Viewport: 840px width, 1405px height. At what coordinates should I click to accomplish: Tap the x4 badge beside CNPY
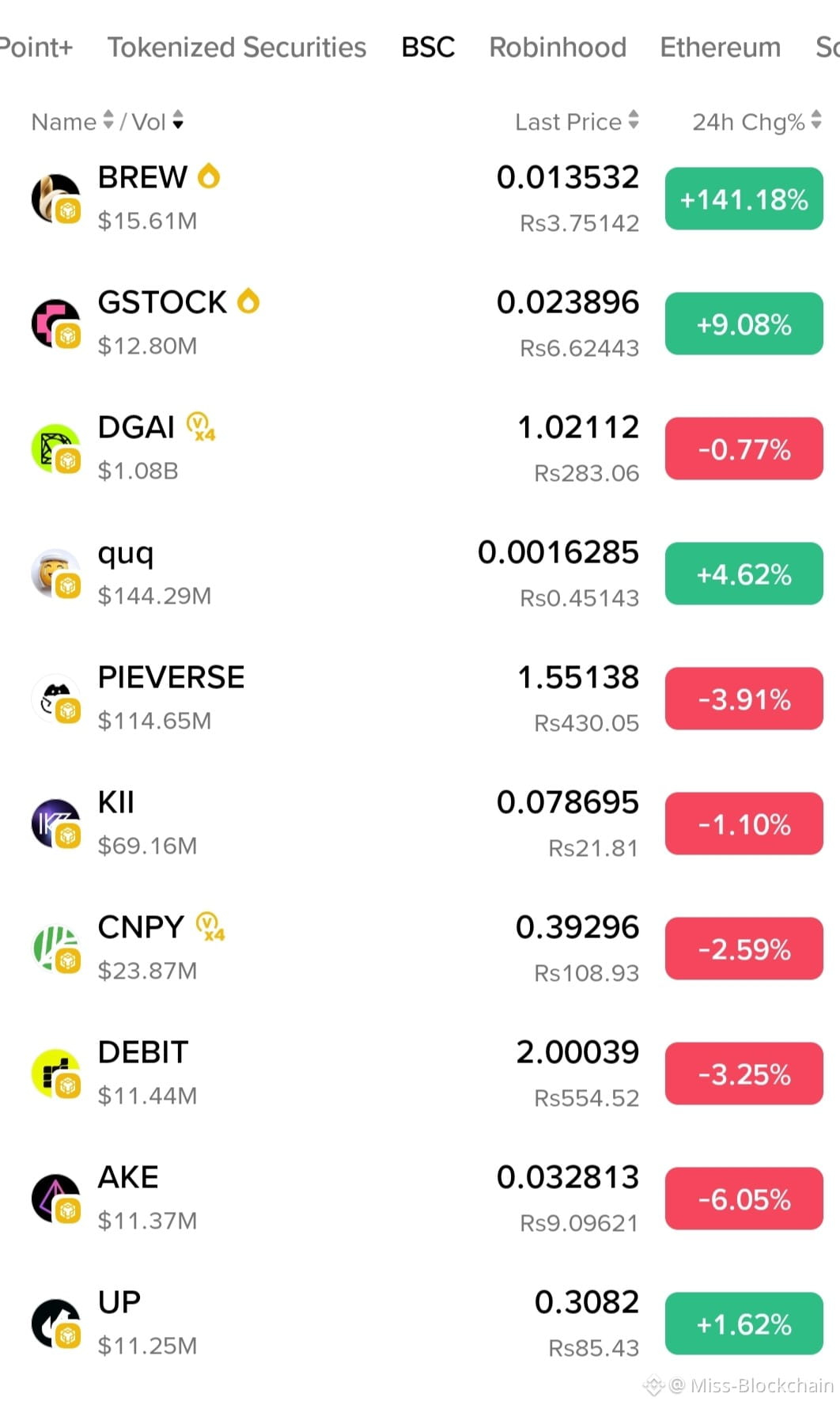[210, 926]
